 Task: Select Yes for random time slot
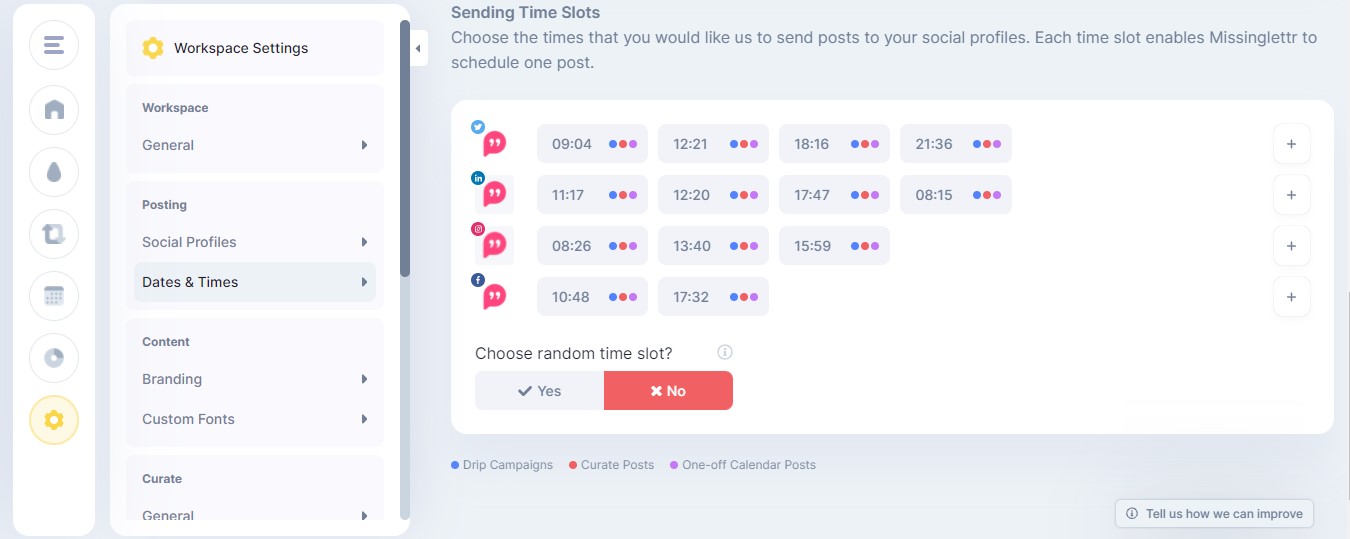point(539,391)
